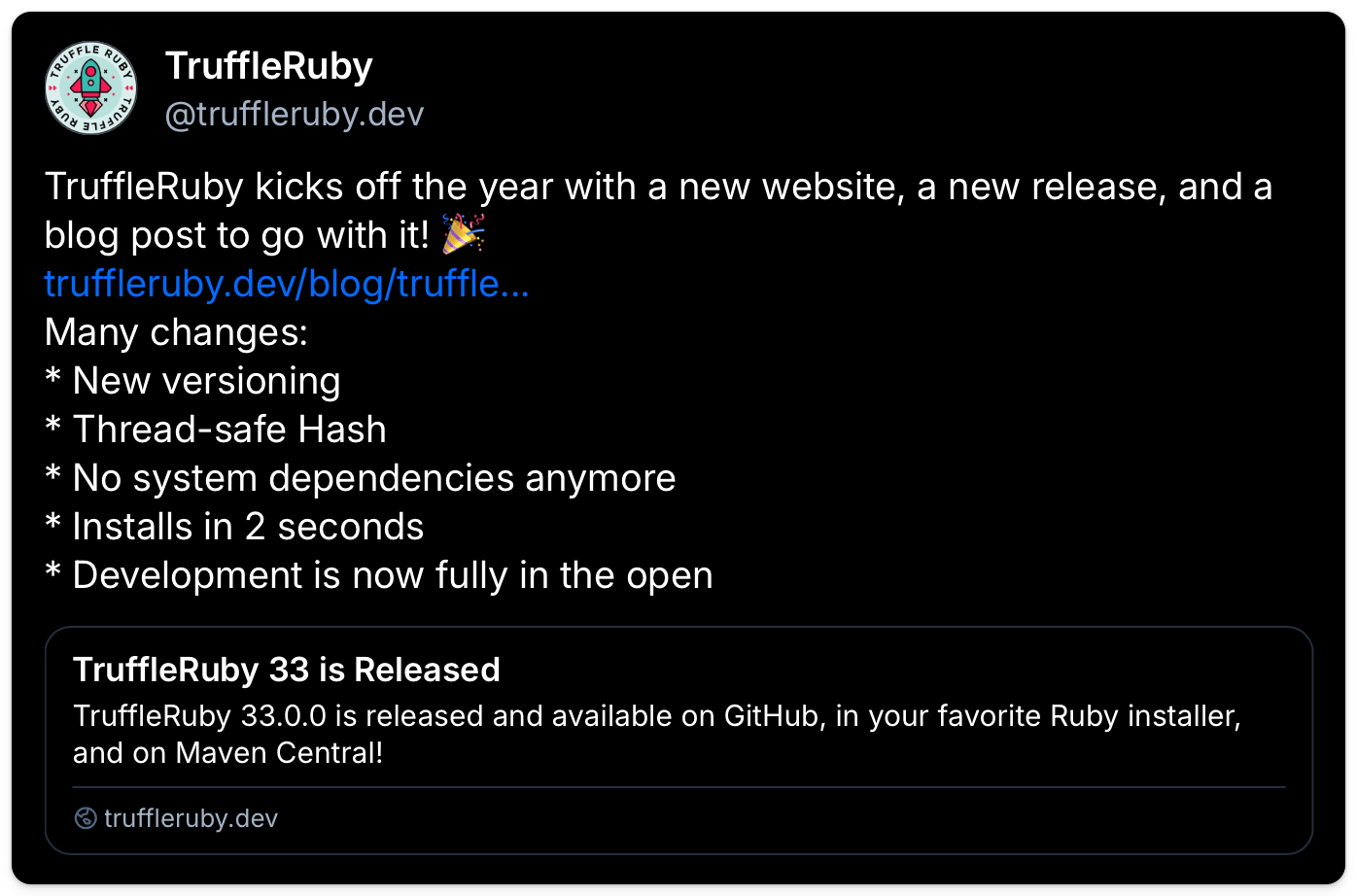Click the party popper emoji
Viewport: 1357px width, 896px height.
(x=464, y=235)
